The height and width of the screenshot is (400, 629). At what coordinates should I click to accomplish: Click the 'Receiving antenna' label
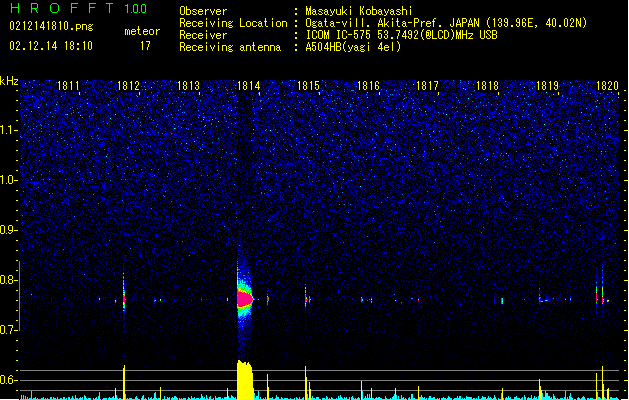230,47
